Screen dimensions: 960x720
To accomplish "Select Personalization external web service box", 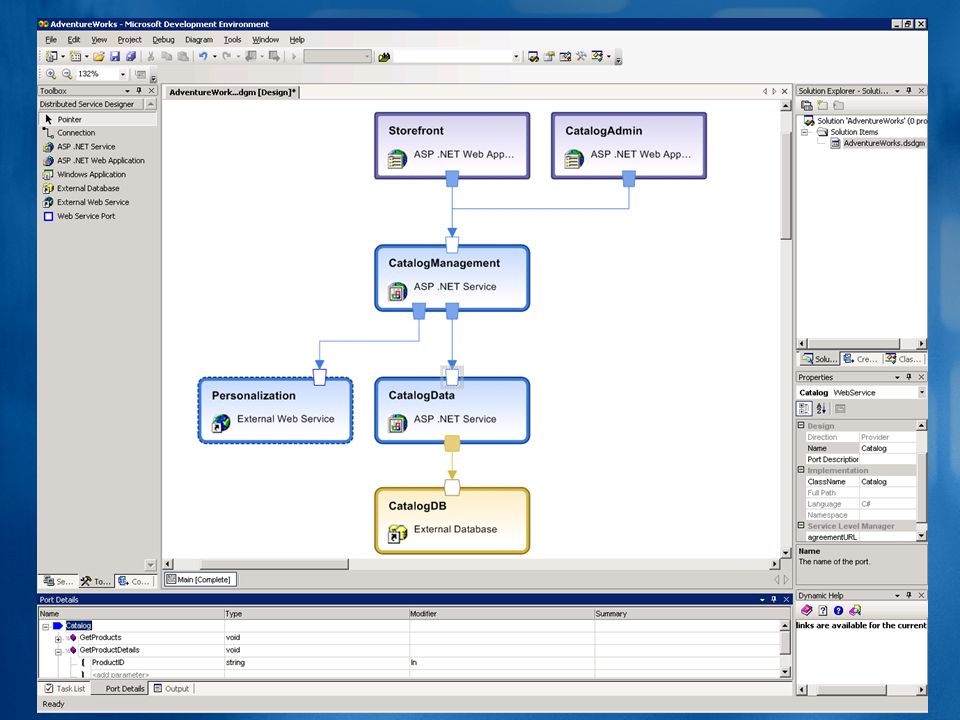I will point(275,410).
